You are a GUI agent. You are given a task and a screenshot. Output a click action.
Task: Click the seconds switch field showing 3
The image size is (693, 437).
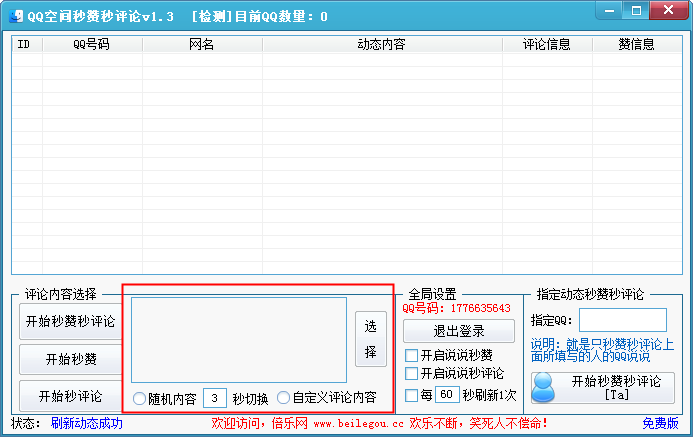click(215, 398)
